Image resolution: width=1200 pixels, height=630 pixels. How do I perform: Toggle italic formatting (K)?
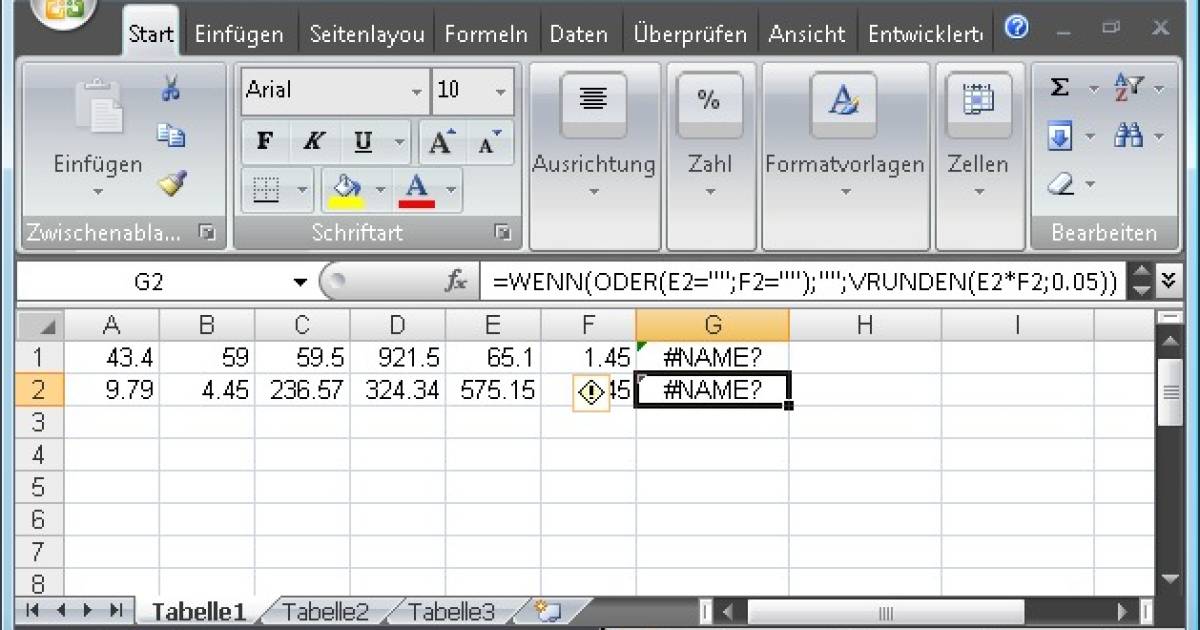pos(313,141)
